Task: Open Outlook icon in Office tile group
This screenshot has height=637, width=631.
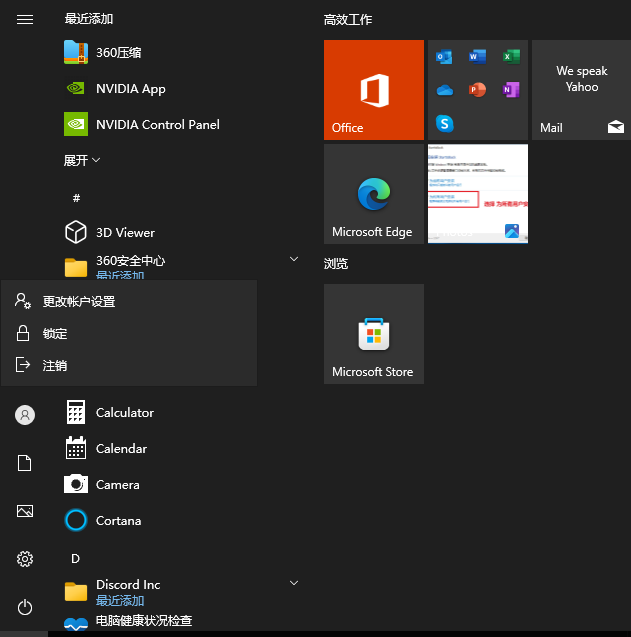Action: coord(444,56)
